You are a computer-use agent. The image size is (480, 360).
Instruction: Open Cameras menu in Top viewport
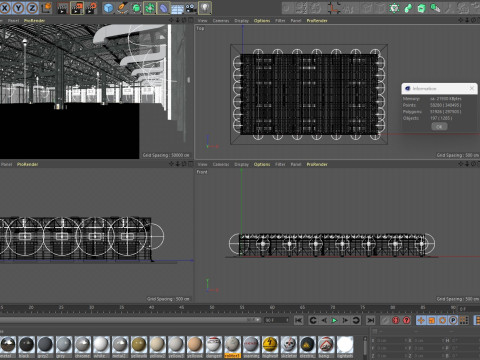point(221,21)
